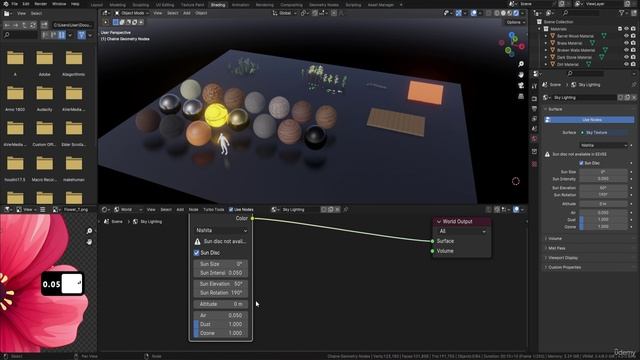Viewport: 640px width, 360px height.
Task: Open the All target dropdown in World Output node
Action: [462, 231]
